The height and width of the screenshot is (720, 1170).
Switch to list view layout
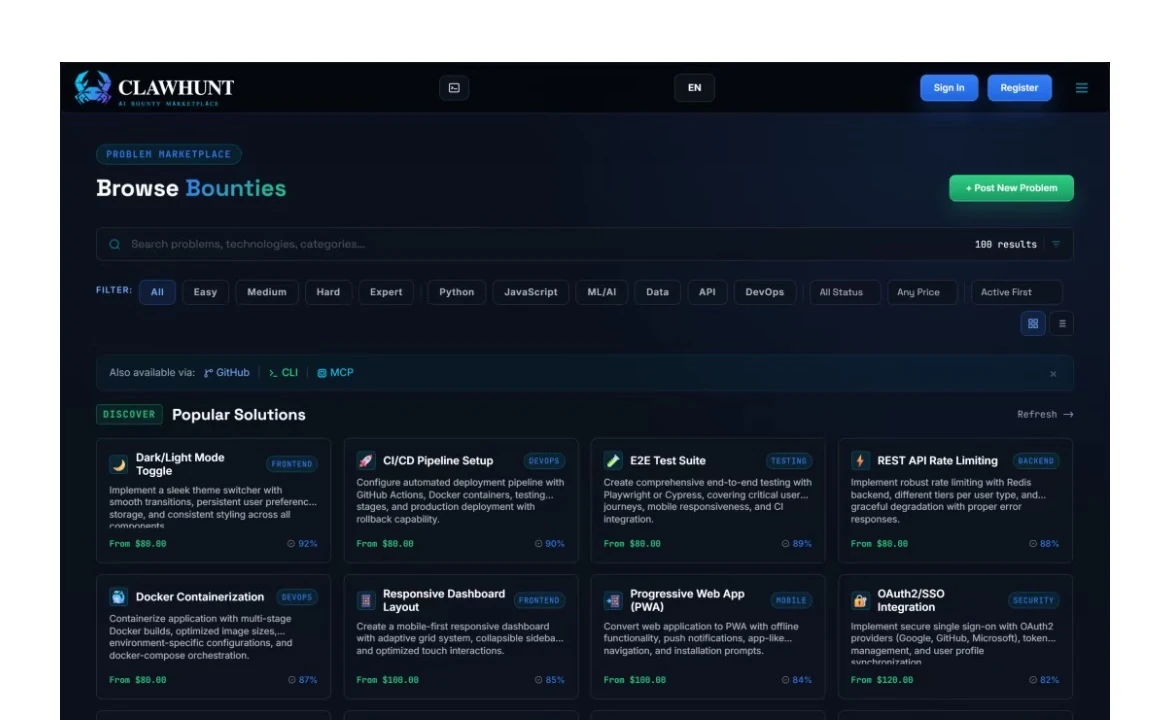[x=1062, y=323]
